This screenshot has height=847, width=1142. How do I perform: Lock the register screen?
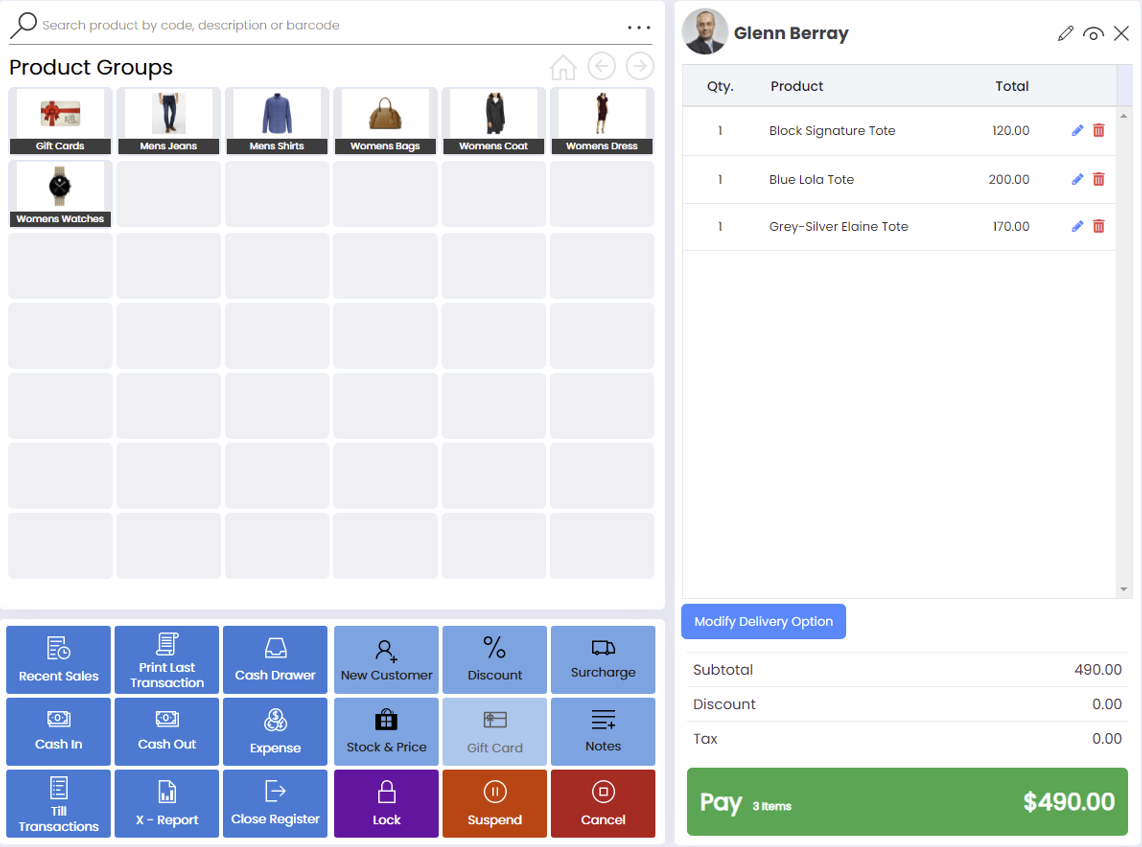tap(386, 803)
